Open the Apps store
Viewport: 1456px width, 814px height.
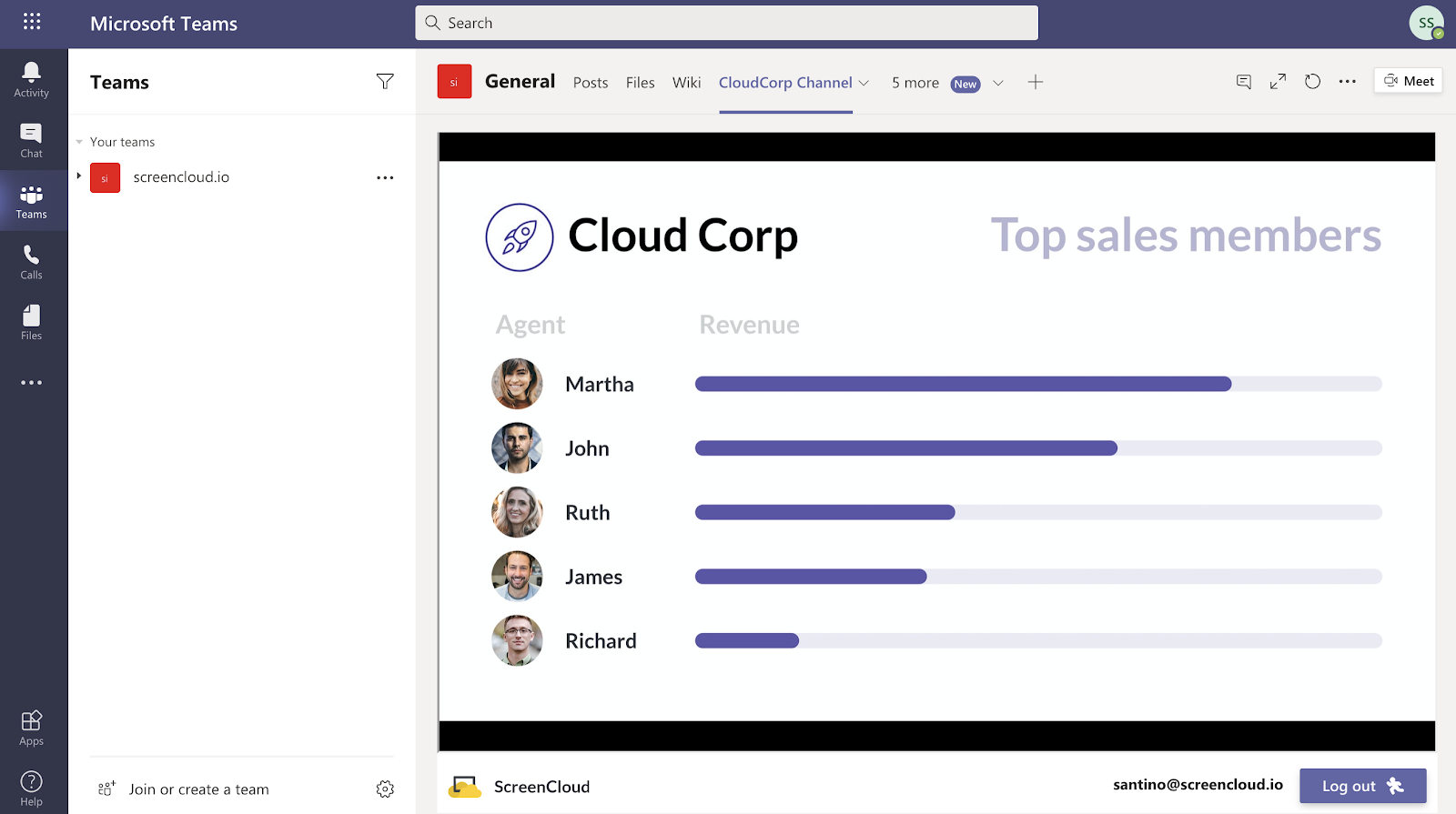coord(32,728)
